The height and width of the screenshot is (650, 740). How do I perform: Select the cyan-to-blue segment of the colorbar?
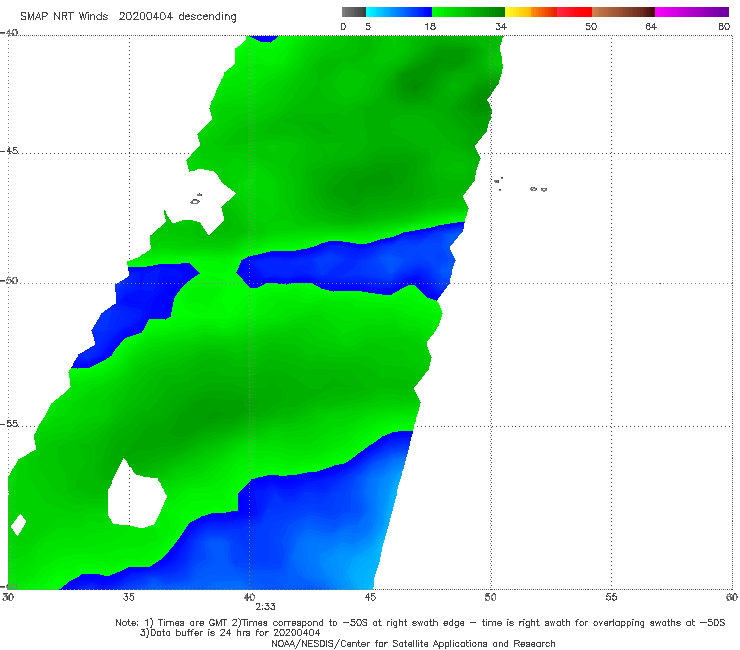point(399,12)
